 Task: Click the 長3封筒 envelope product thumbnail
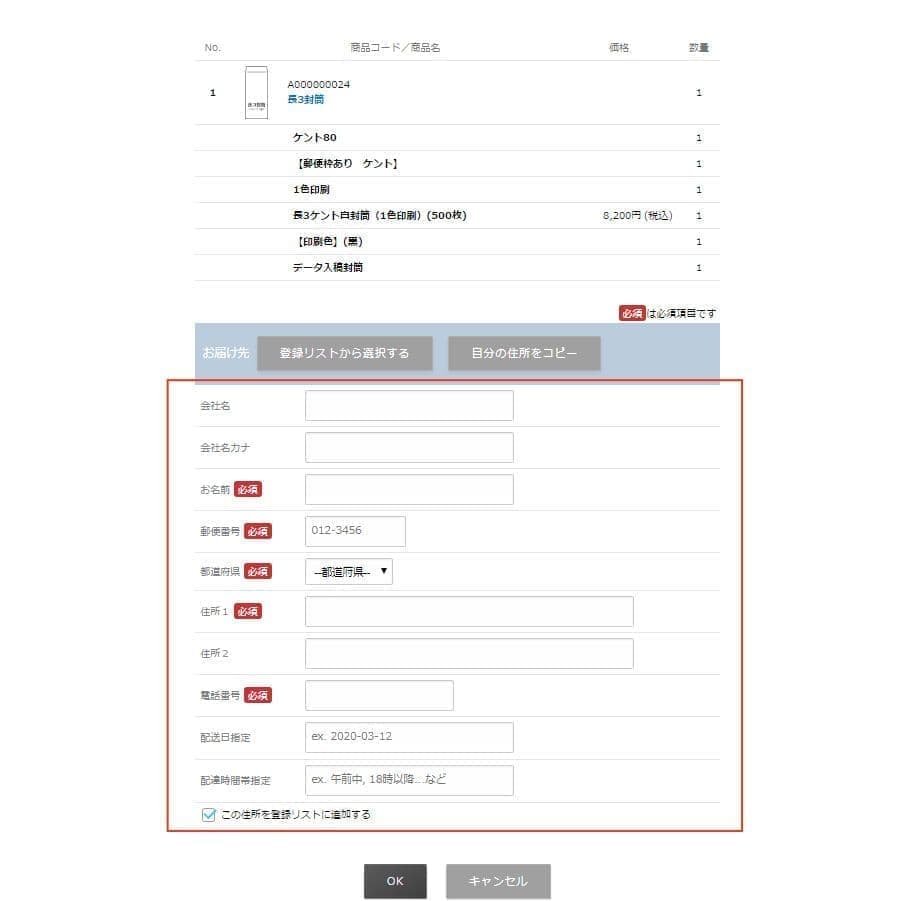click(x=256, y=93)
